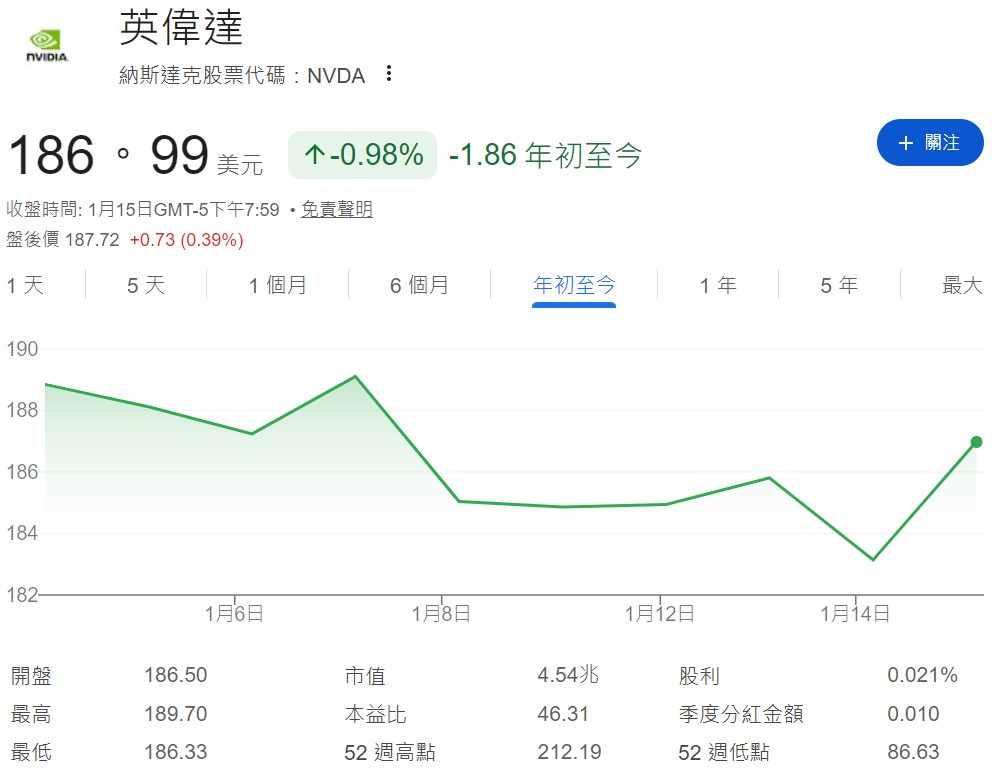Click the 52 週高點 value 212.19
This screenshot has height=774, width=996.
[570, 750]
